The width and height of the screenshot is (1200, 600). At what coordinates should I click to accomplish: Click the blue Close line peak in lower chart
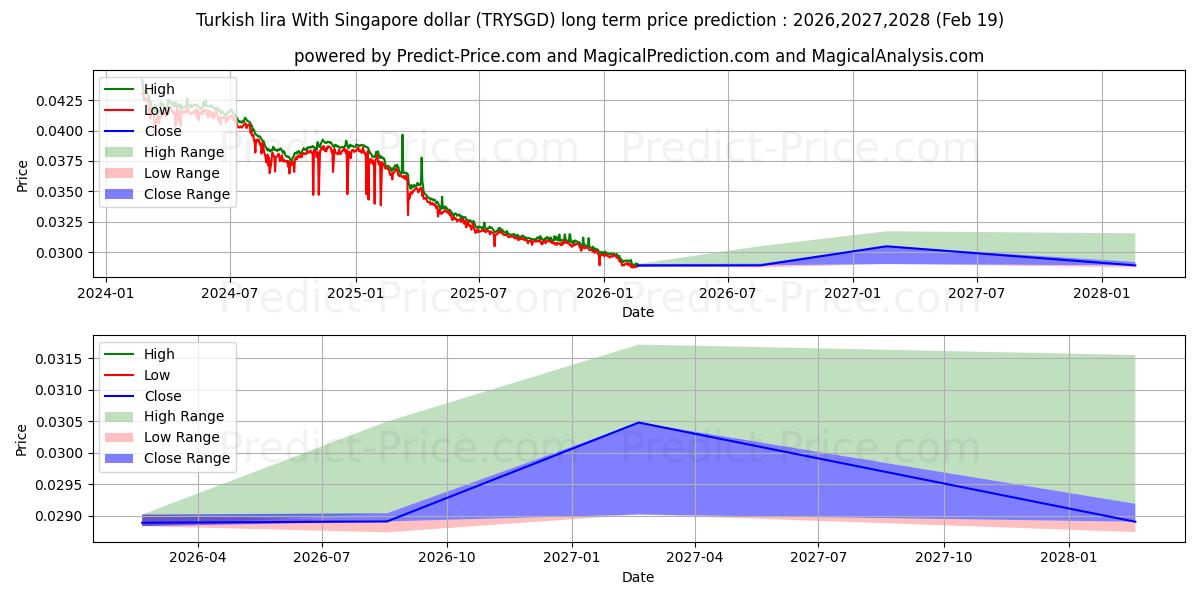coord(638,422)
